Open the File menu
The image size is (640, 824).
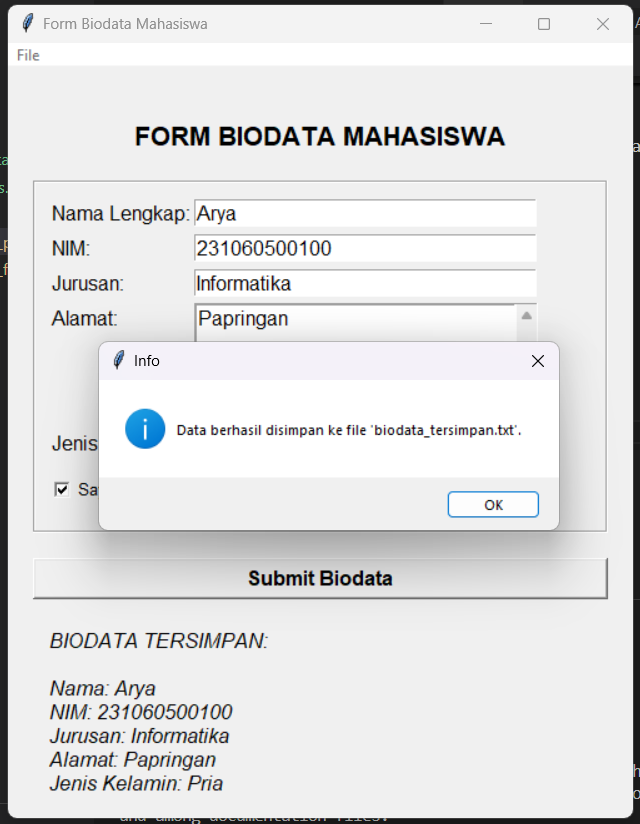coord(28,55)
